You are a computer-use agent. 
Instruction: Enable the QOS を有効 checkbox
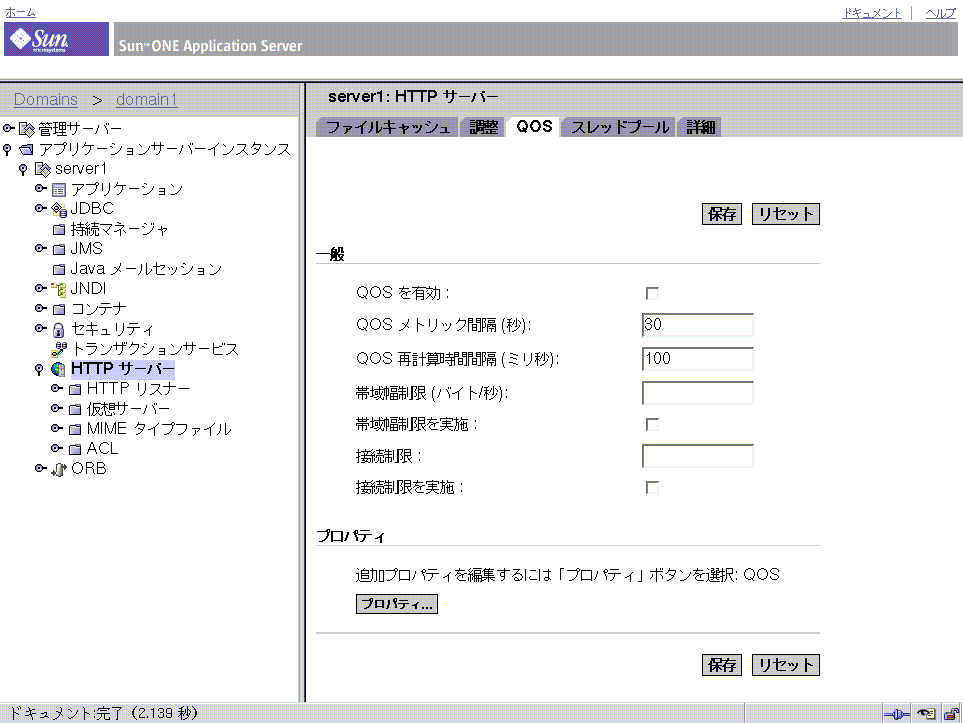(x=652, y=294)
